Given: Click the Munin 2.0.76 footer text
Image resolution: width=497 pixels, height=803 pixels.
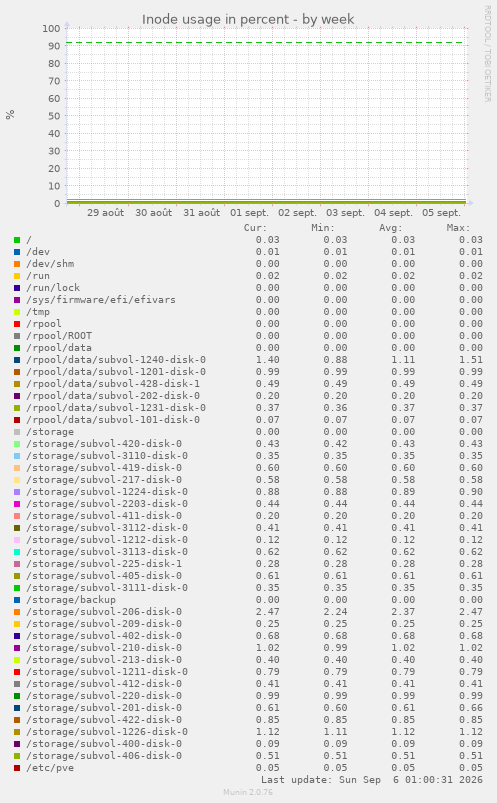Looking at the screenshot, I should click(x=248, y=792).
